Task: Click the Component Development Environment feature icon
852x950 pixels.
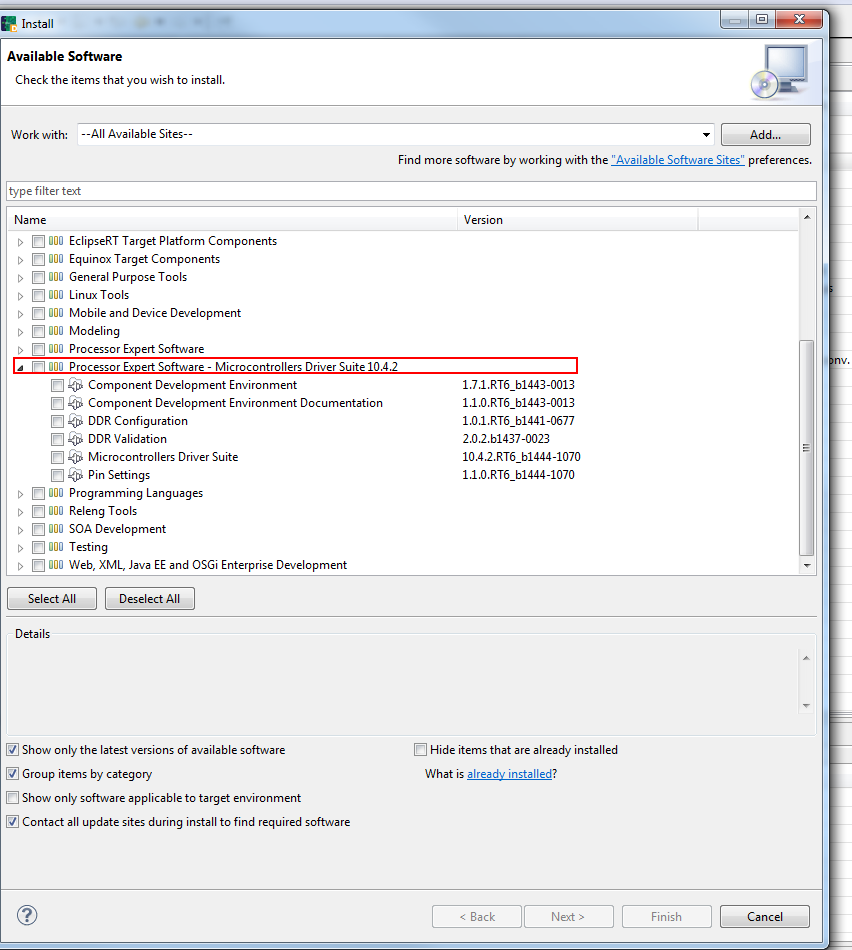Action: (x=76, y=385)
